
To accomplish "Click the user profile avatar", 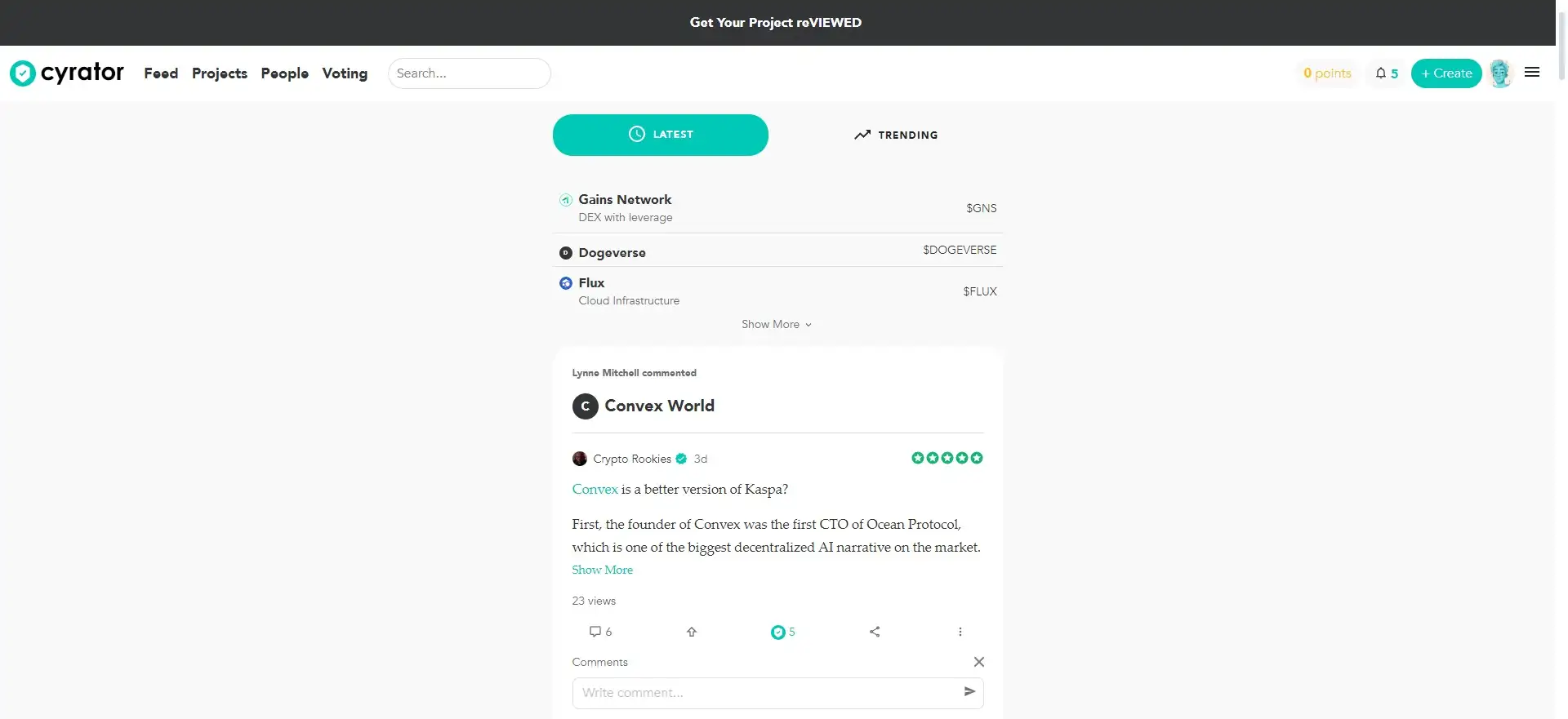I will [x=1500, y=73].
